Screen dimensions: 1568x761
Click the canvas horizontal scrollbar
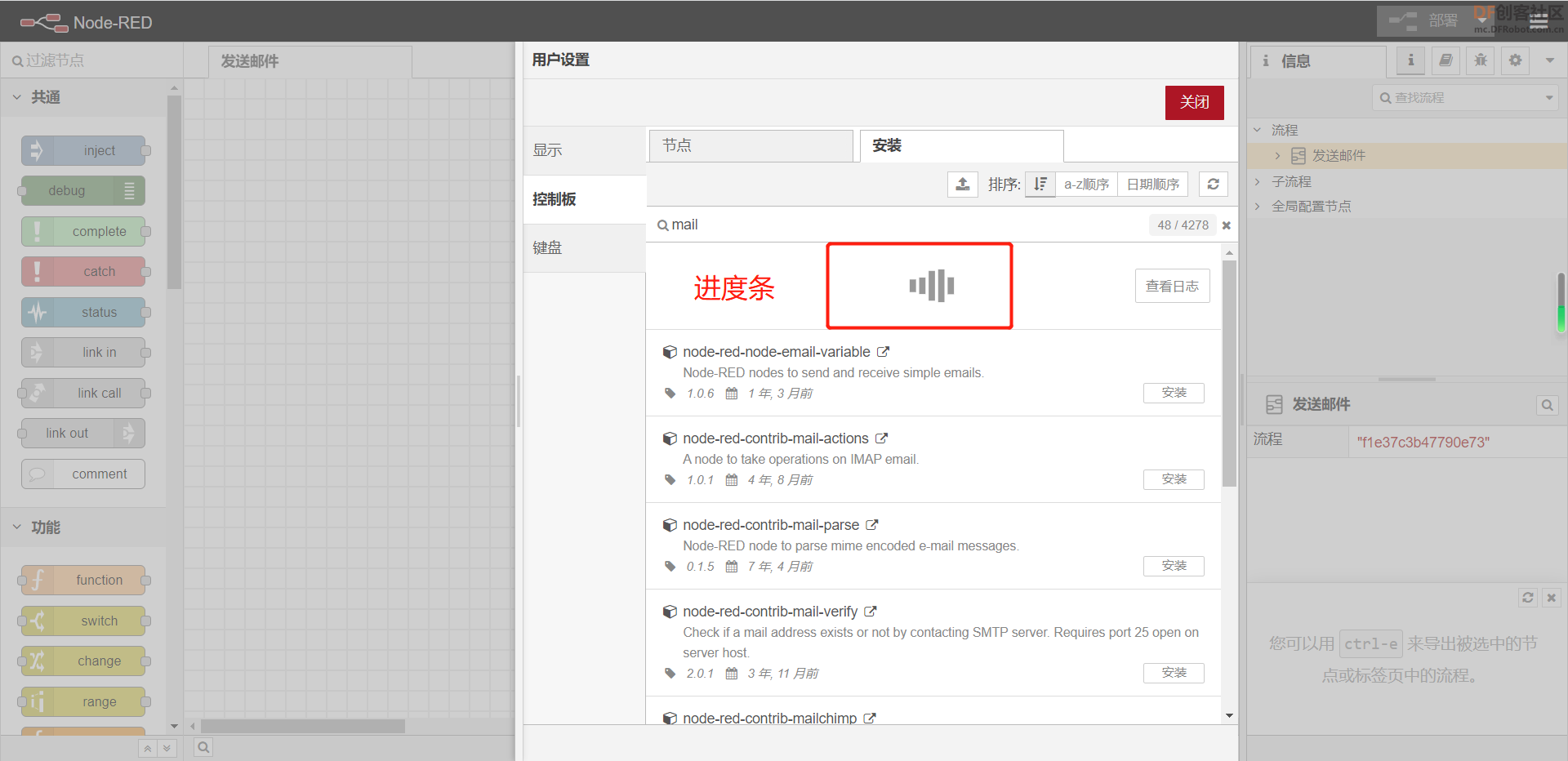click(x=302, y=726)
